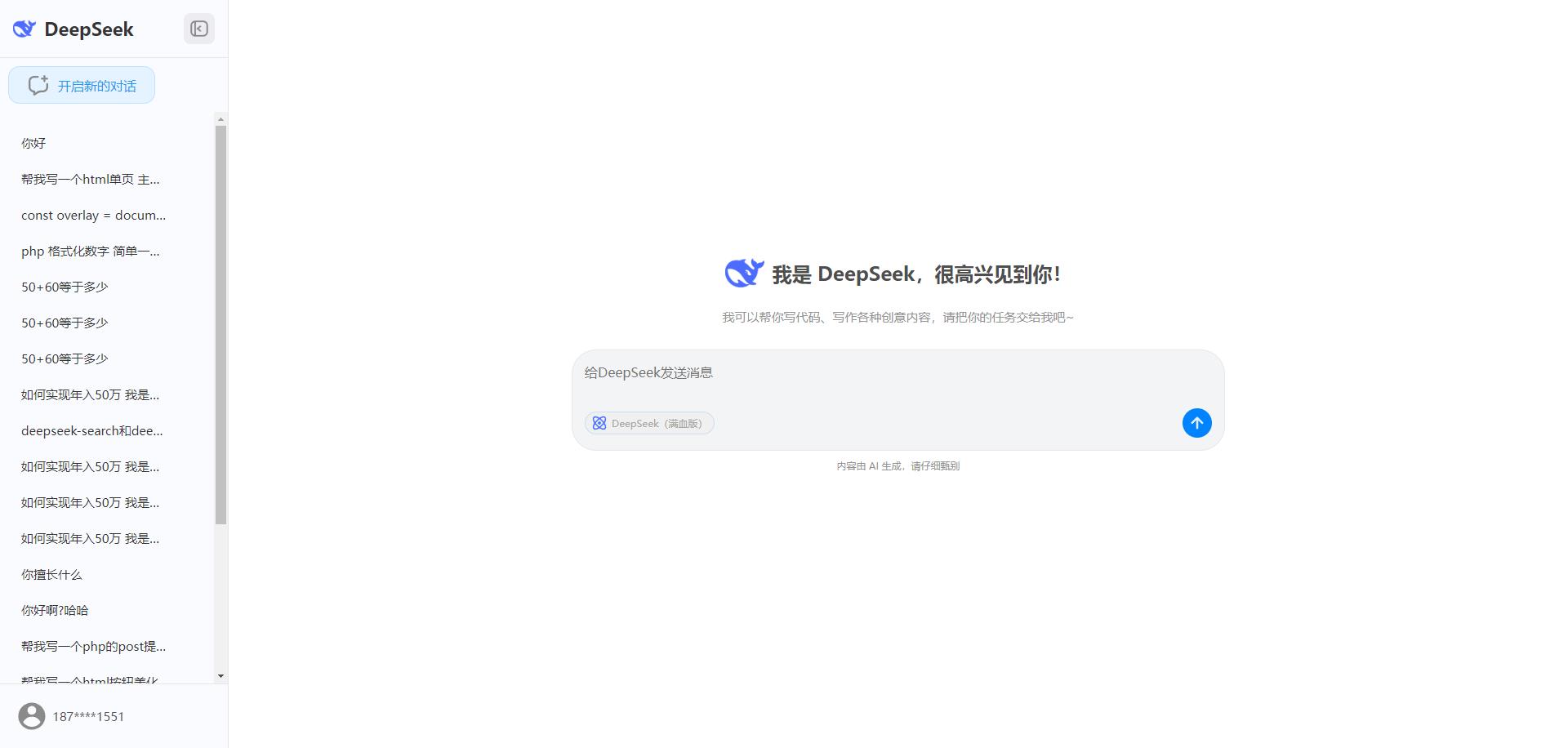Click the large whale logo beside greeting
The height and width of the screenshot is (748, 1568).
pyautogui.click(x=744, y=273)
